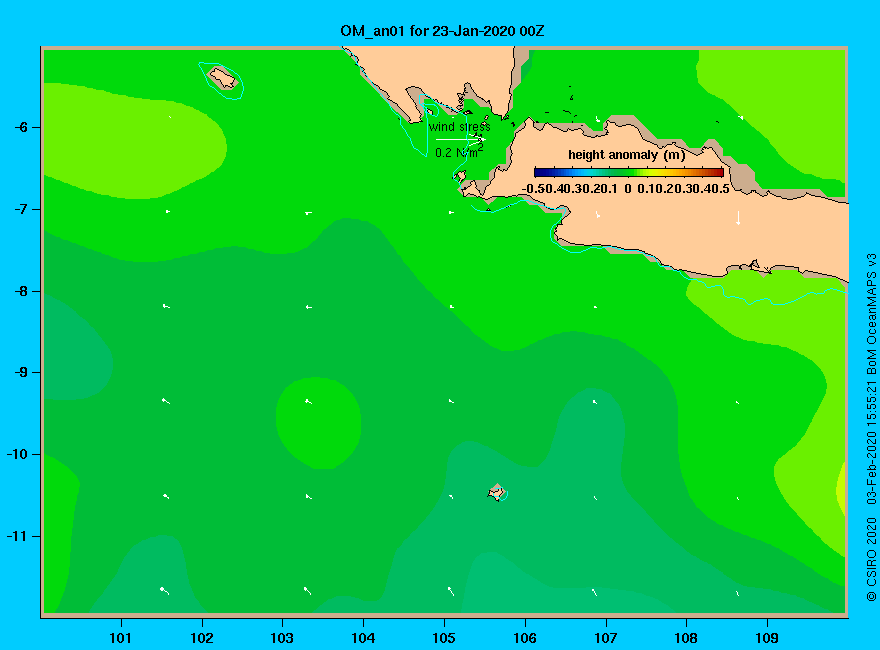Click the -7 latitude axis label
This screenshot has height=650, width=880.
21,209
